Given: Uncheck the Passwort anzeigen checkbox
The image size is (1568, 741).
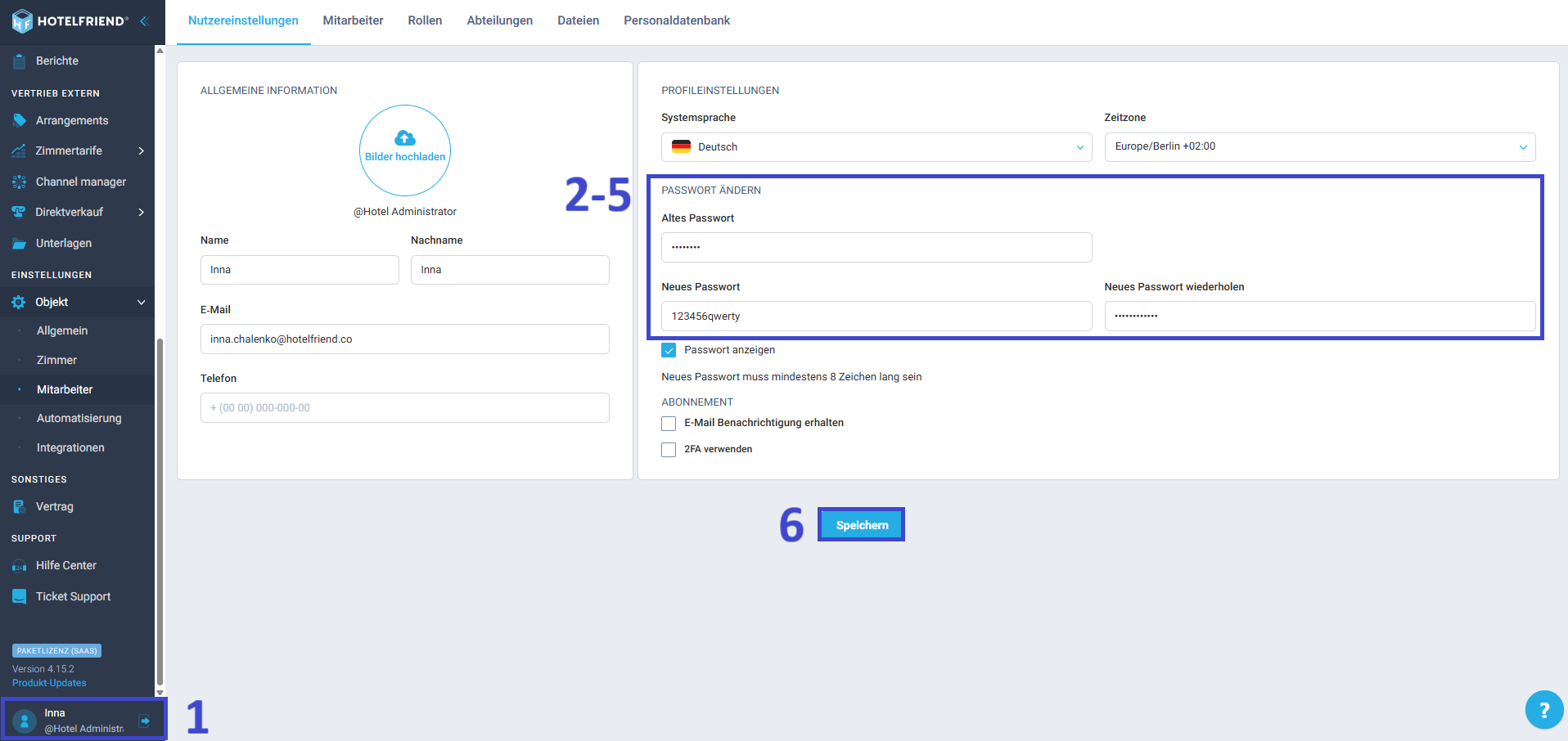Looking at the screenshot, I should click(669, 350).
